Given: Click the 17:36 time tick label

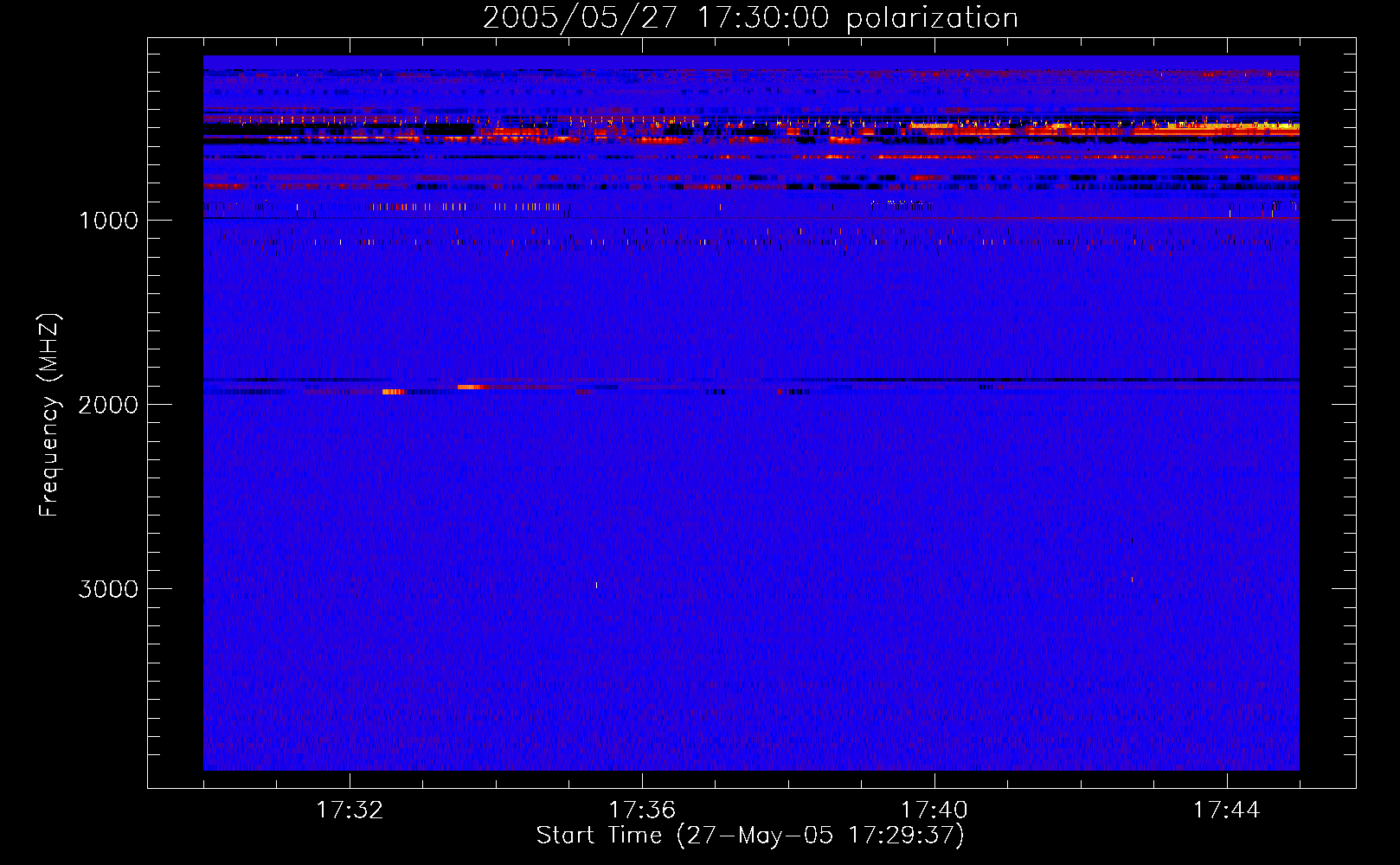Looking at the screenshot, I should click(x=642, y=810).
